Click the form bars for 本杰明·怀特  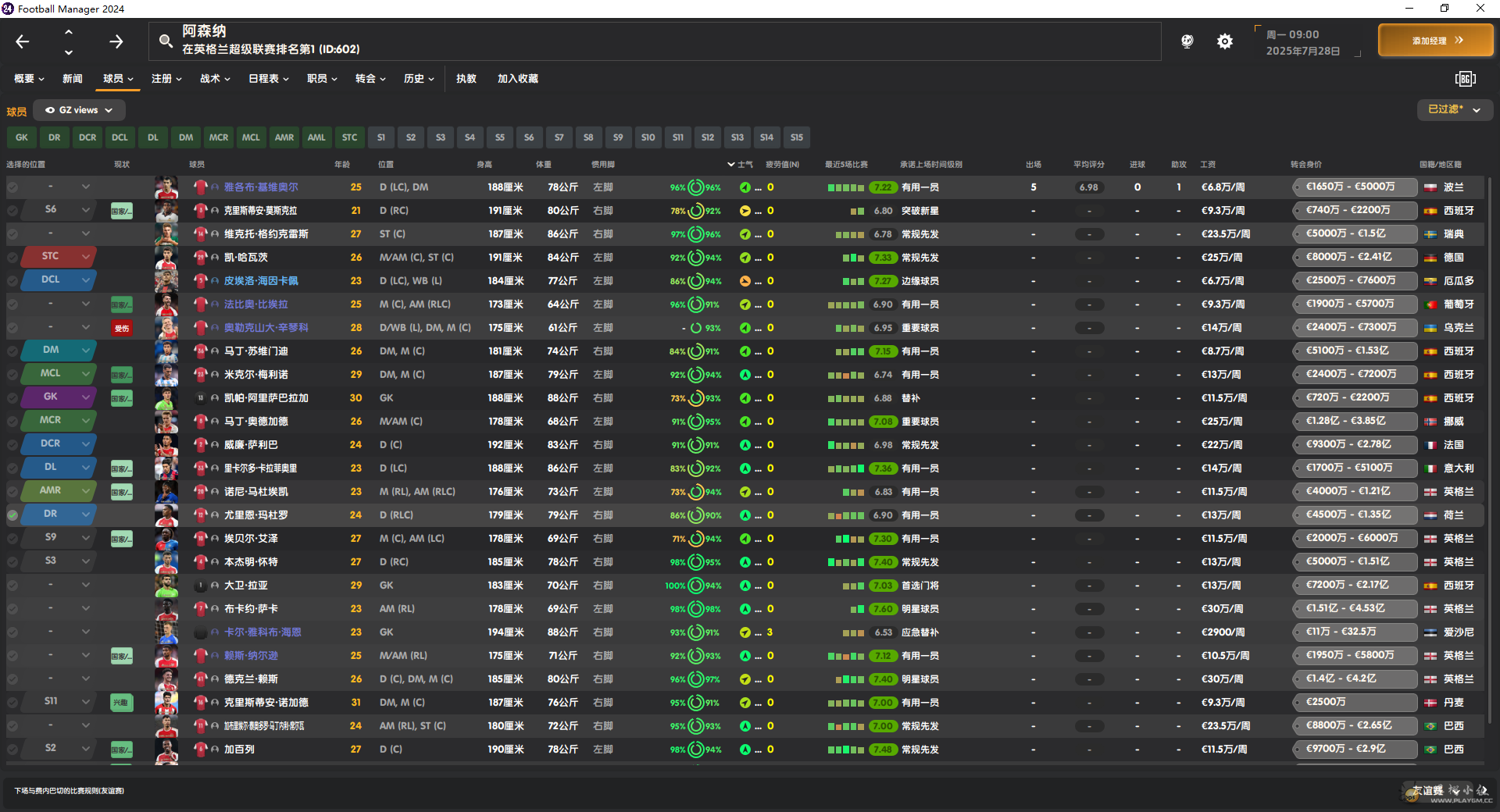[x=846, y=562]
